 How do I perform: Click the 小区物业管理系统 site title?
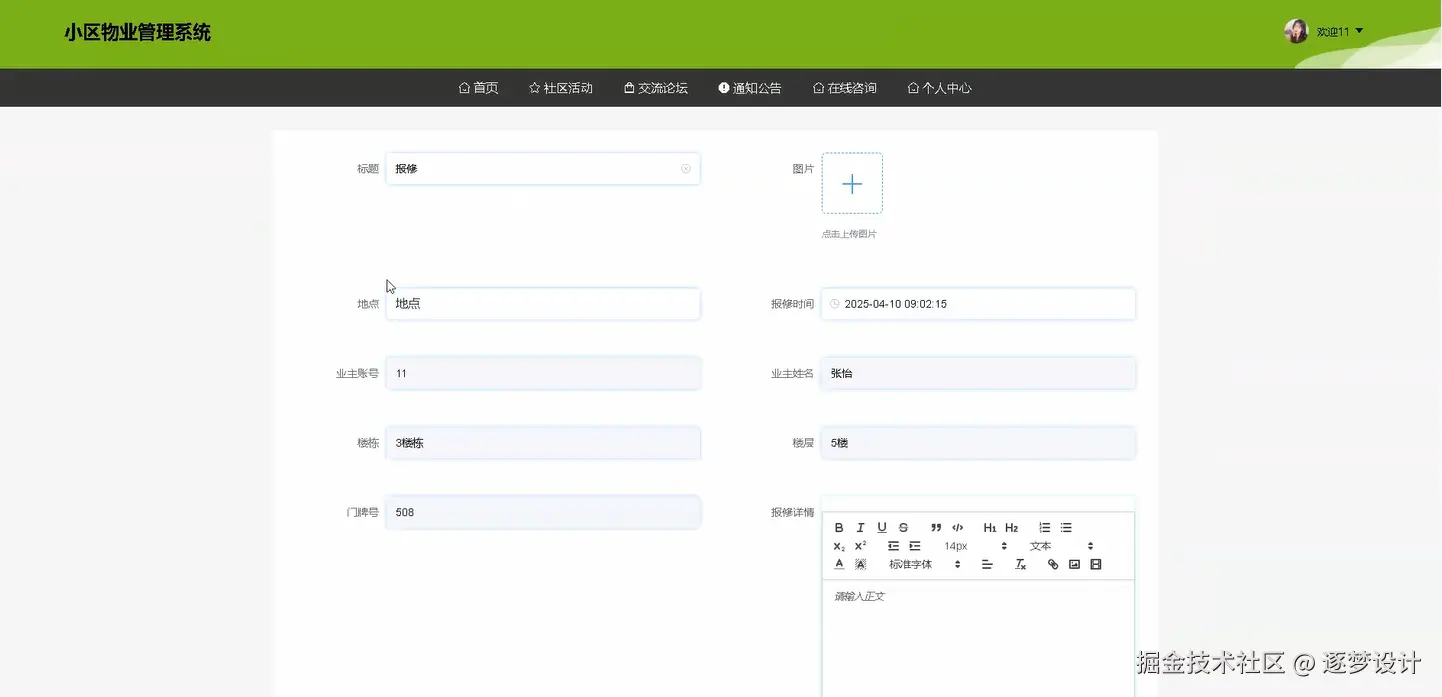[138, 32]
